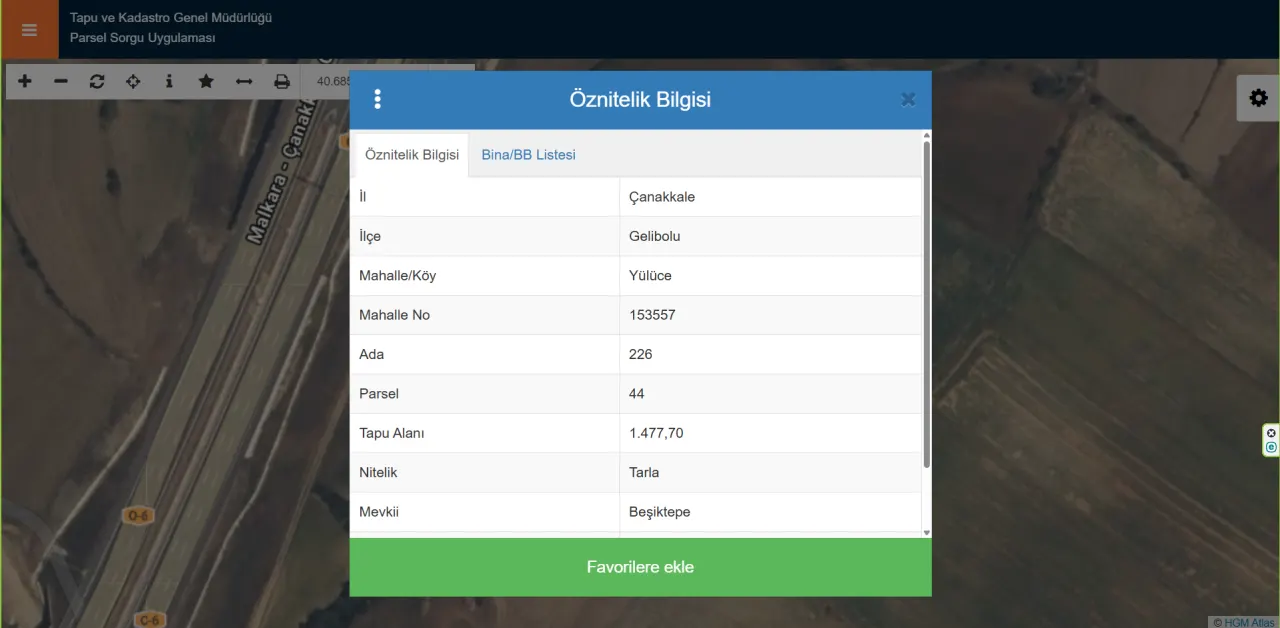The height and width of the screenshot is (628, 1280).
Task: Click the Mahalle/Köy row label
Action: pos(398,276)
